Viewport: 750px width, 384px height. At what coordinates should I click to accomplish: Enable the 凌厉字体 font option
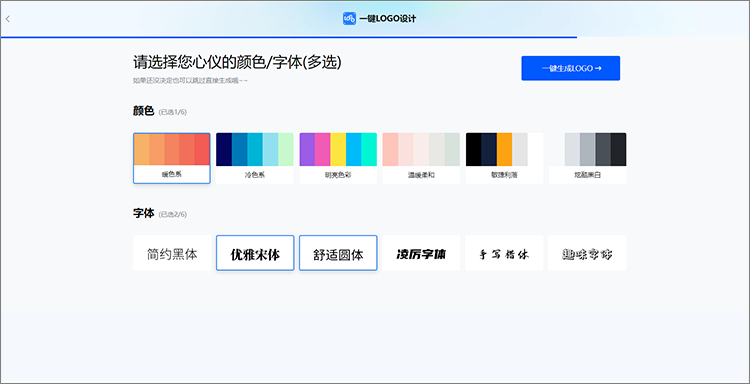coord(421,253)
